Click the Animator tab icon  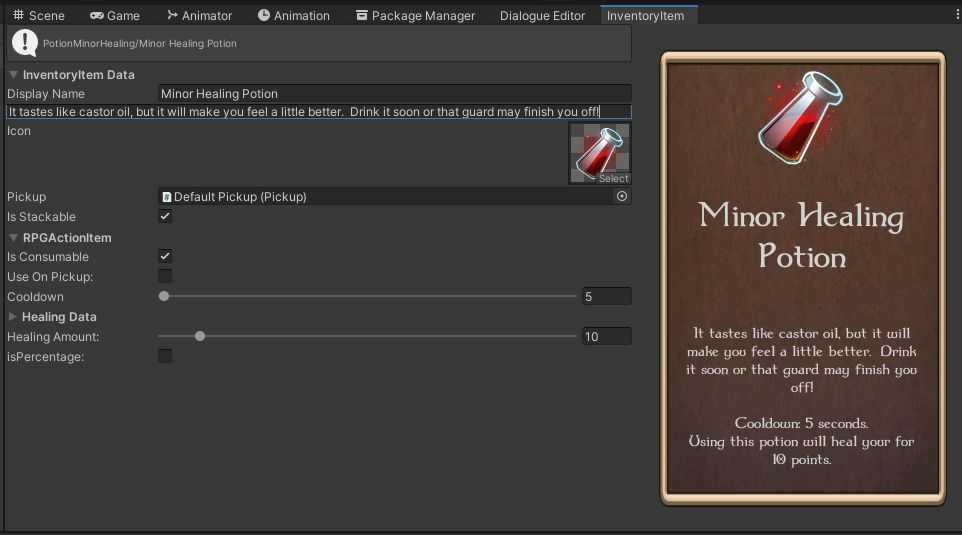coord(172,16)
